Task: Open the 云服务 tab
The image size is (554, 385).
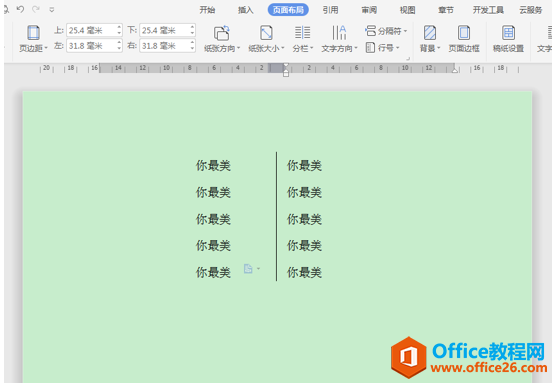Action: pyautogui.click(x=531, y=10)
